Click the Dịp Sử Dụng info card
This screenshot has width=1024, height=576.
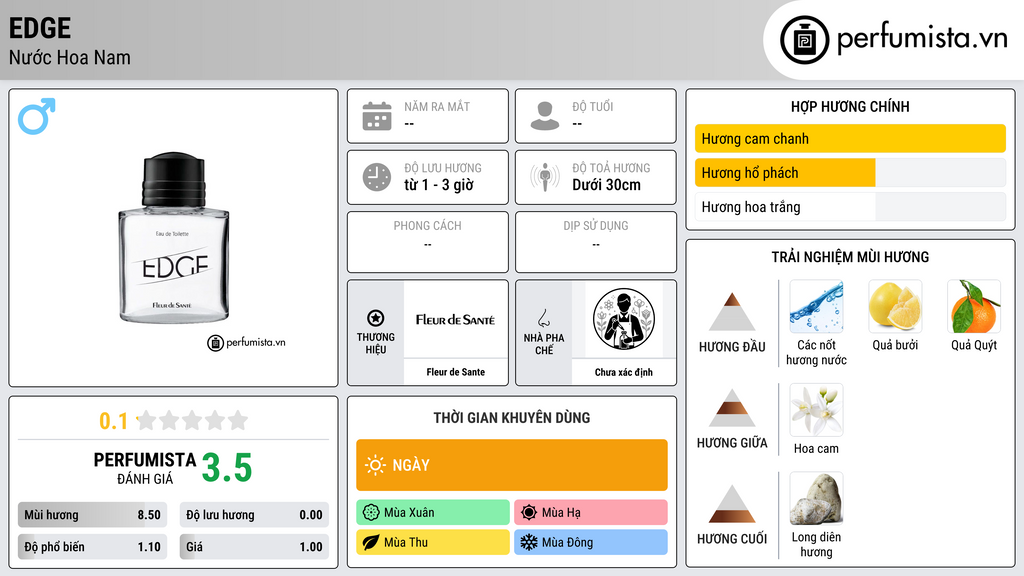pyautogui.click(x=596, y=242)
